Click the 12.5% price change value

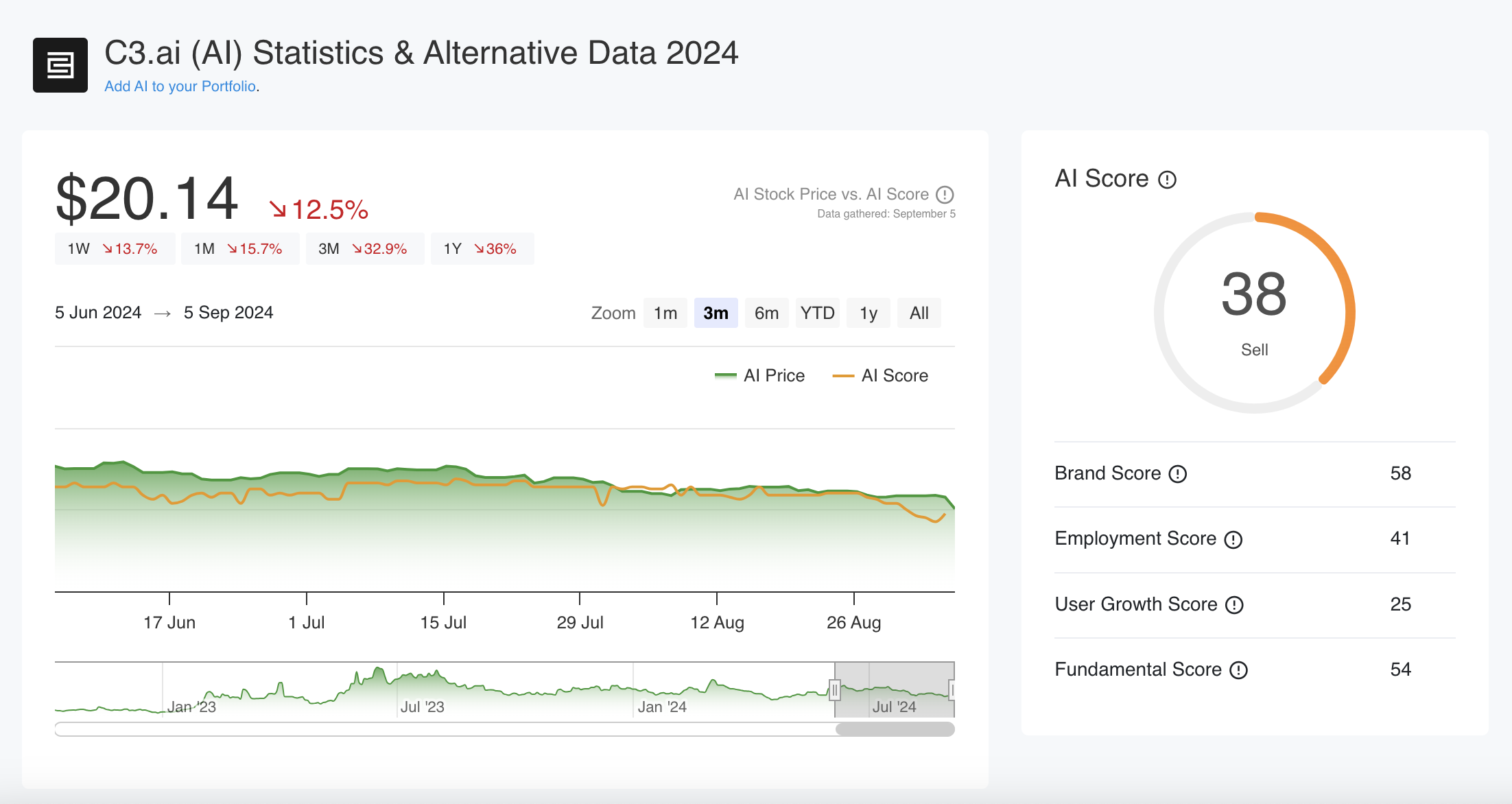point(319,210)
